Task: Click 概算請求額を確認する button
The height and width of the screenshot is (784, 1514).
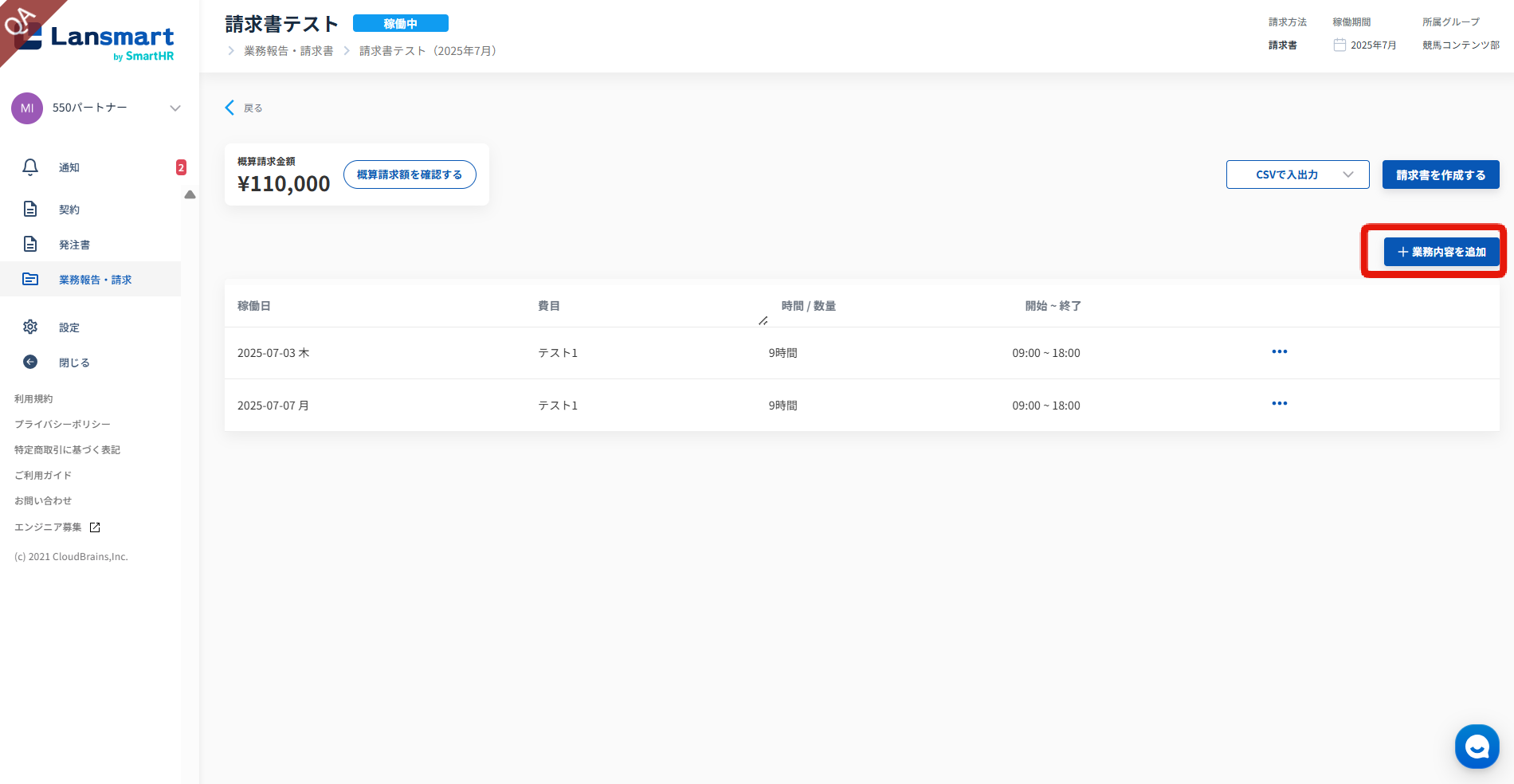Action: pyautogui.click(x=410, y=174)
